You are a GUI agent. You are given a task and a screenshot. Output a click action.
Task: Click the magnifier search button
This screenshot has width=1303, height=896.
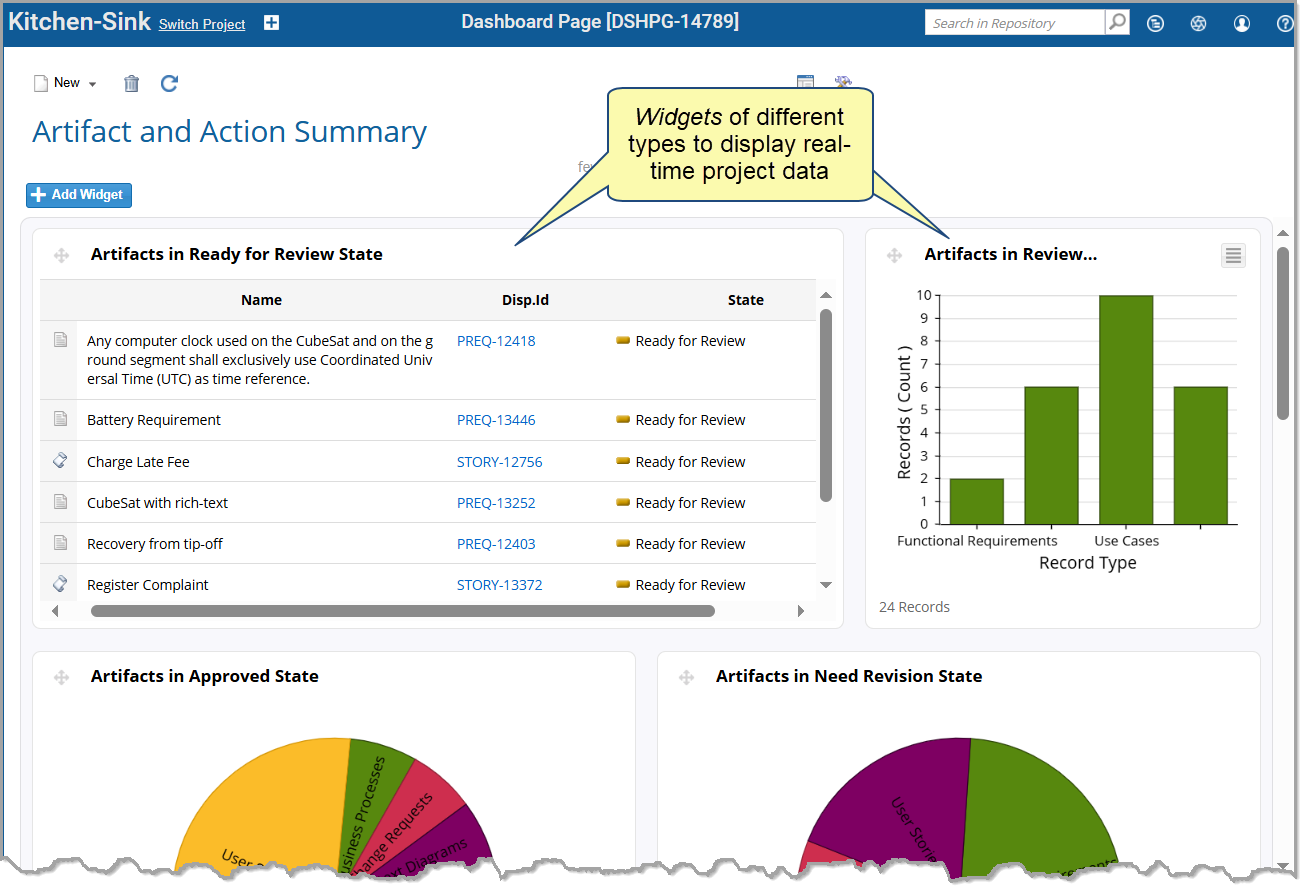1117,23
